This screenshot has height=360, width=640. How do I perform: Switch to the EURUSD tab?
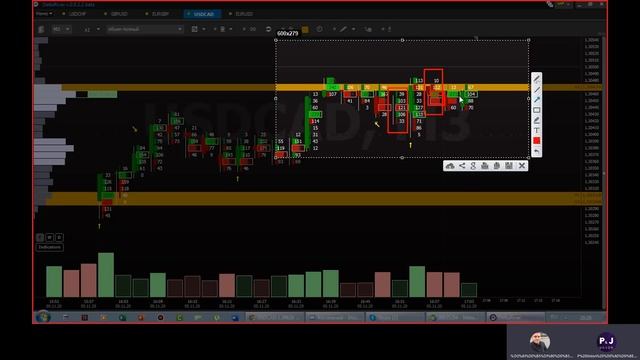coord(242,14)
